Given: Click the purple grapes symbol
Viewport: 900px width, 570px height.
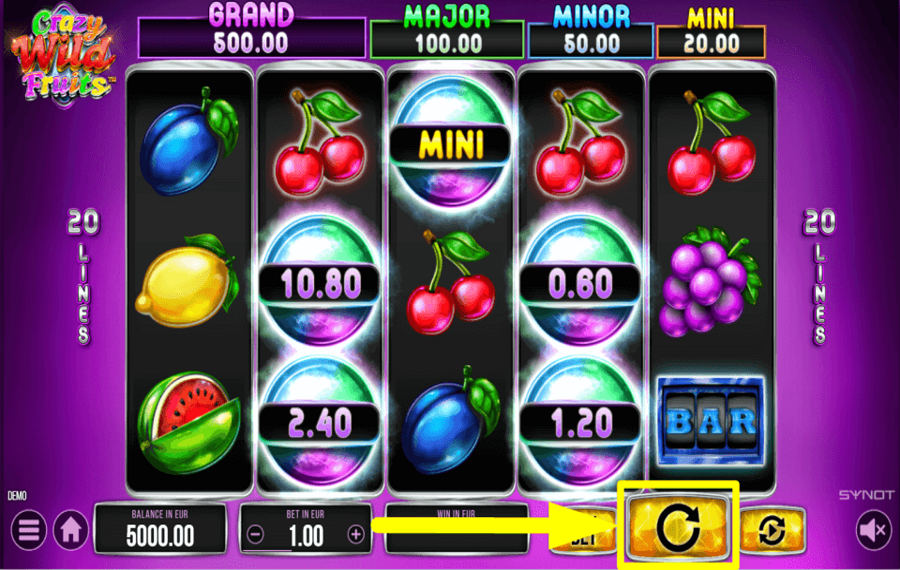Looking at the screenshot, I should coord(709,282).
